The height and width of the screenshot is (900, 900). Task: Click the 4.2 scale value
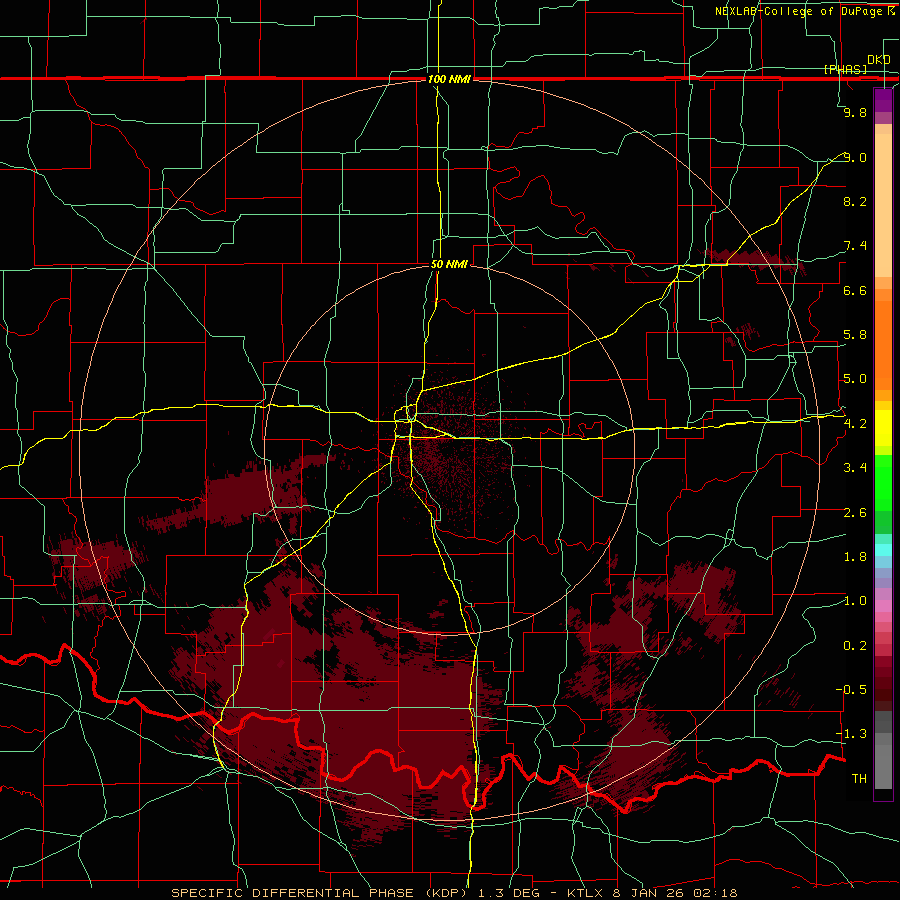pyautogui.click(x=855, y=424)
